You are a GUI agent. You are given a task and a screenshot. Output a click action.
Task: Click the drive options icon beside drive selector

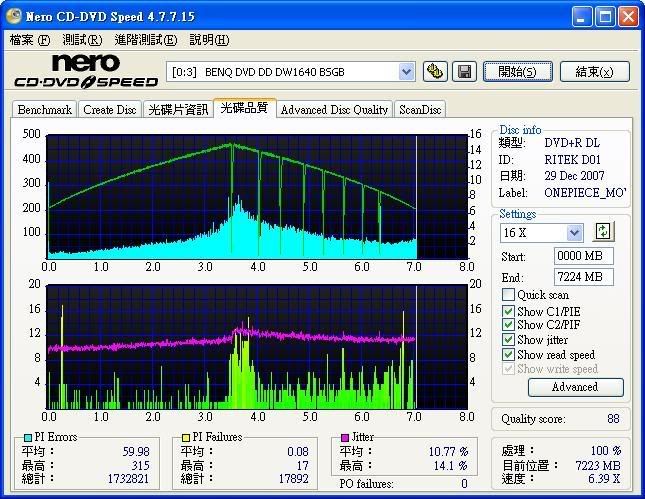tap(434, 71)
